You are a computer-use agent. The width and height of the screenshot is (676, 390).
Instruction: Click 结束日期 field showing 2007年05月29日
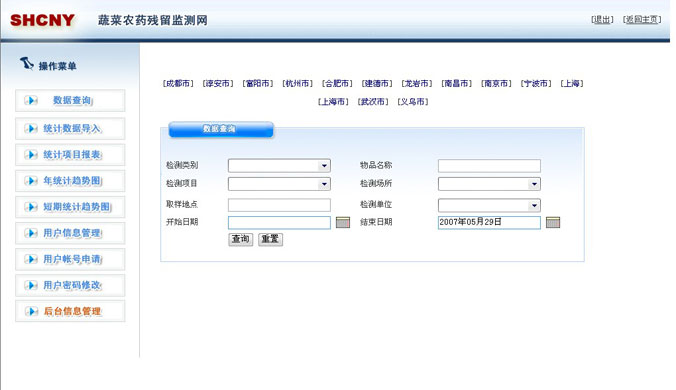coord(489,222)
